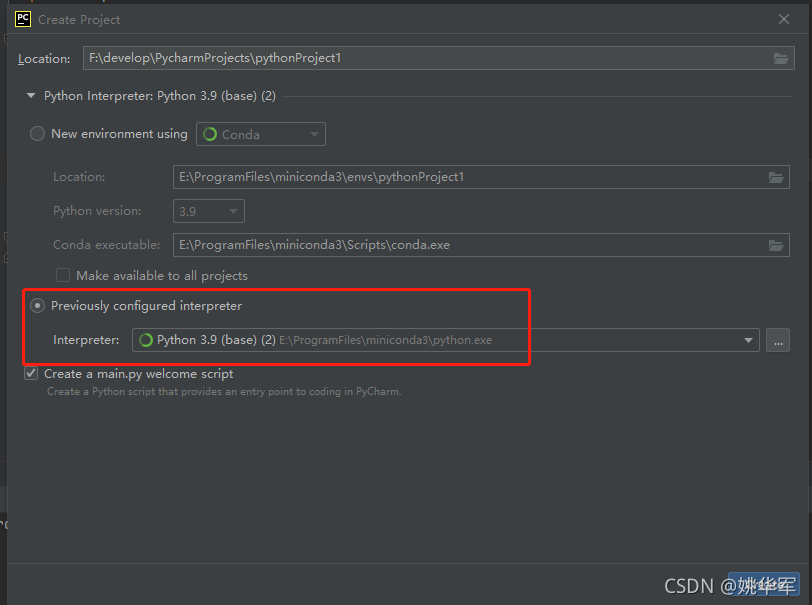Browse folder for project Location field
The image size is (812, 605).
tap(781, 59)
